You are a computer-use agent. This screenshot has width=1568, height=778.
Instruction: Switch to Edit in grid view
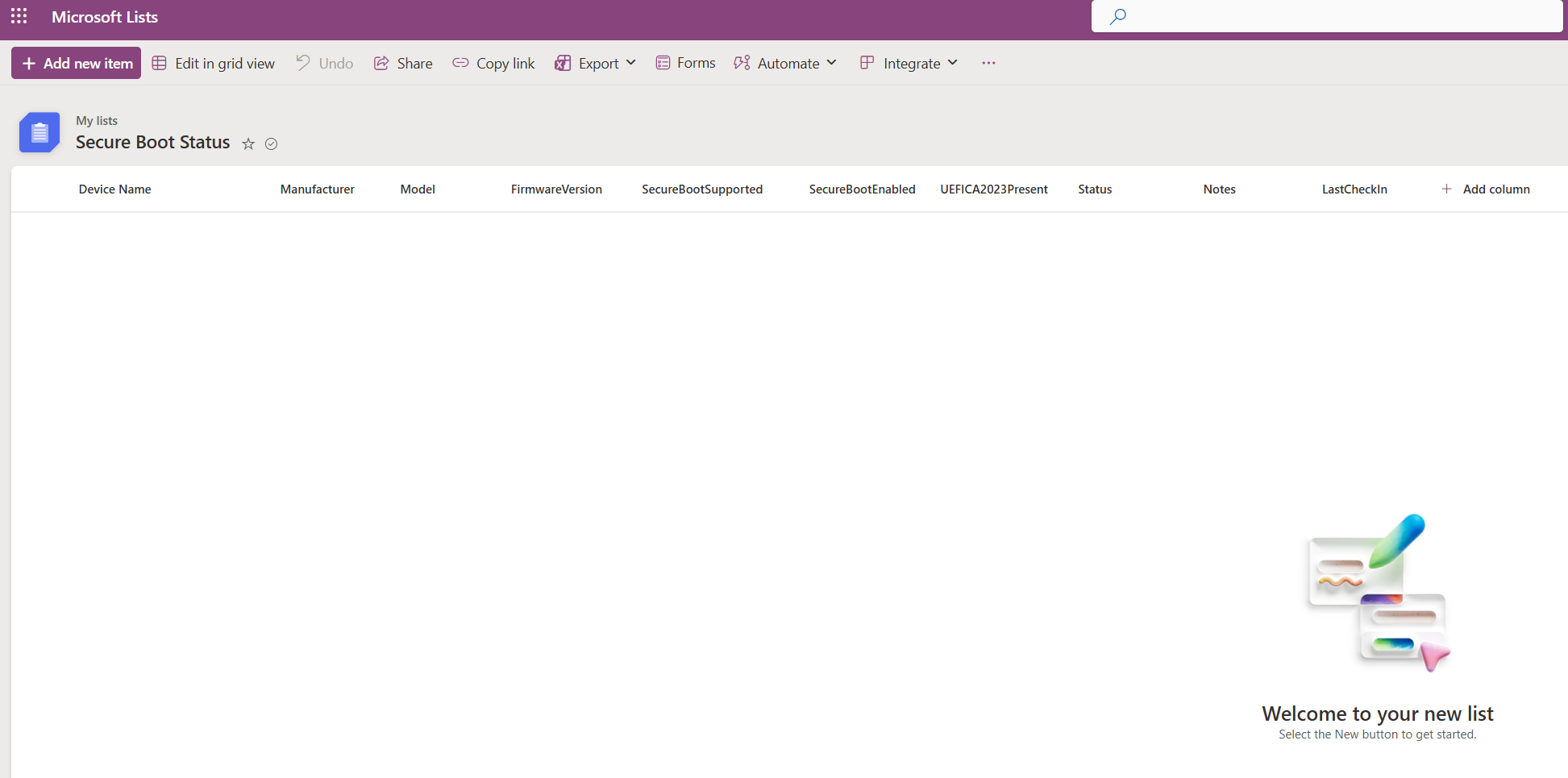click(214, 63)
